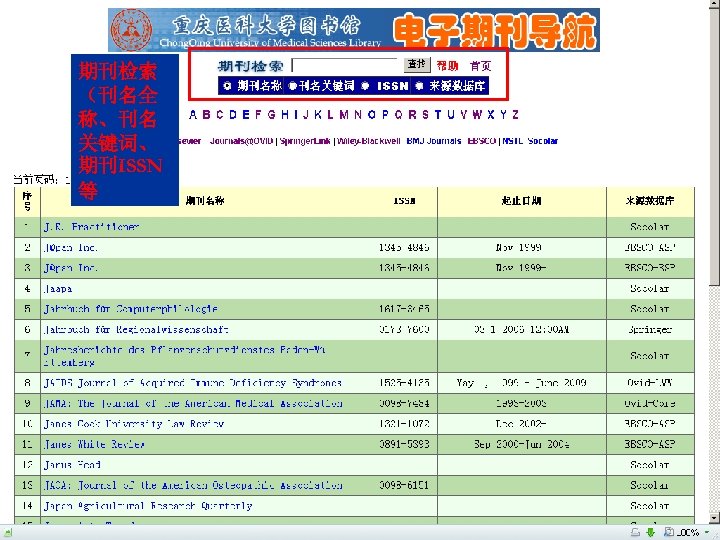720x540 pixels.
Task: Open Jahrbuch für Regionalwissenschaft journal link
Action: pyautogui.click(x=136, y=330)
